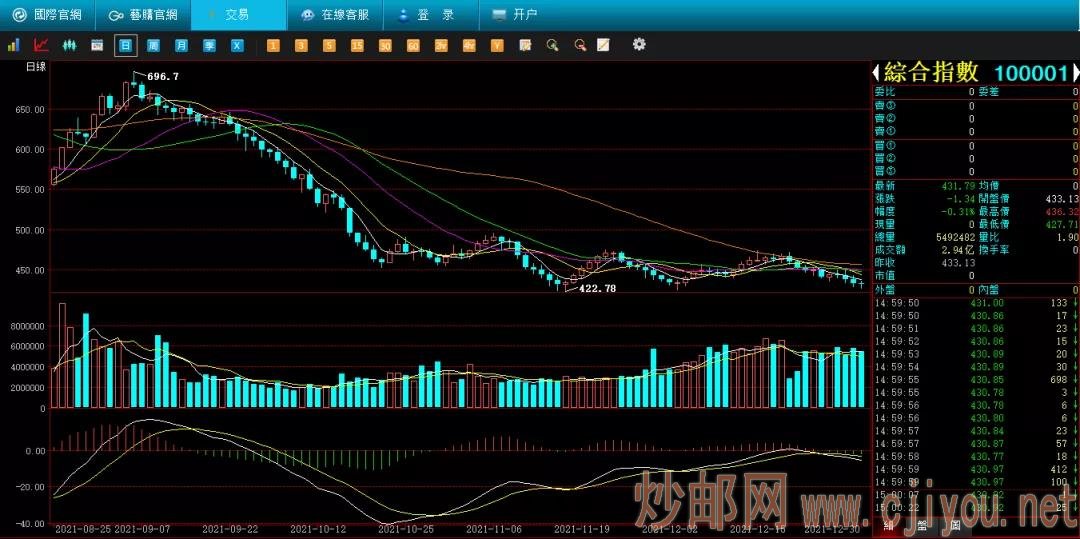The height and width of the screenshot is (539, 1080).
Task: Click the zoom in magnifier icon
Action: coord(552,45)
